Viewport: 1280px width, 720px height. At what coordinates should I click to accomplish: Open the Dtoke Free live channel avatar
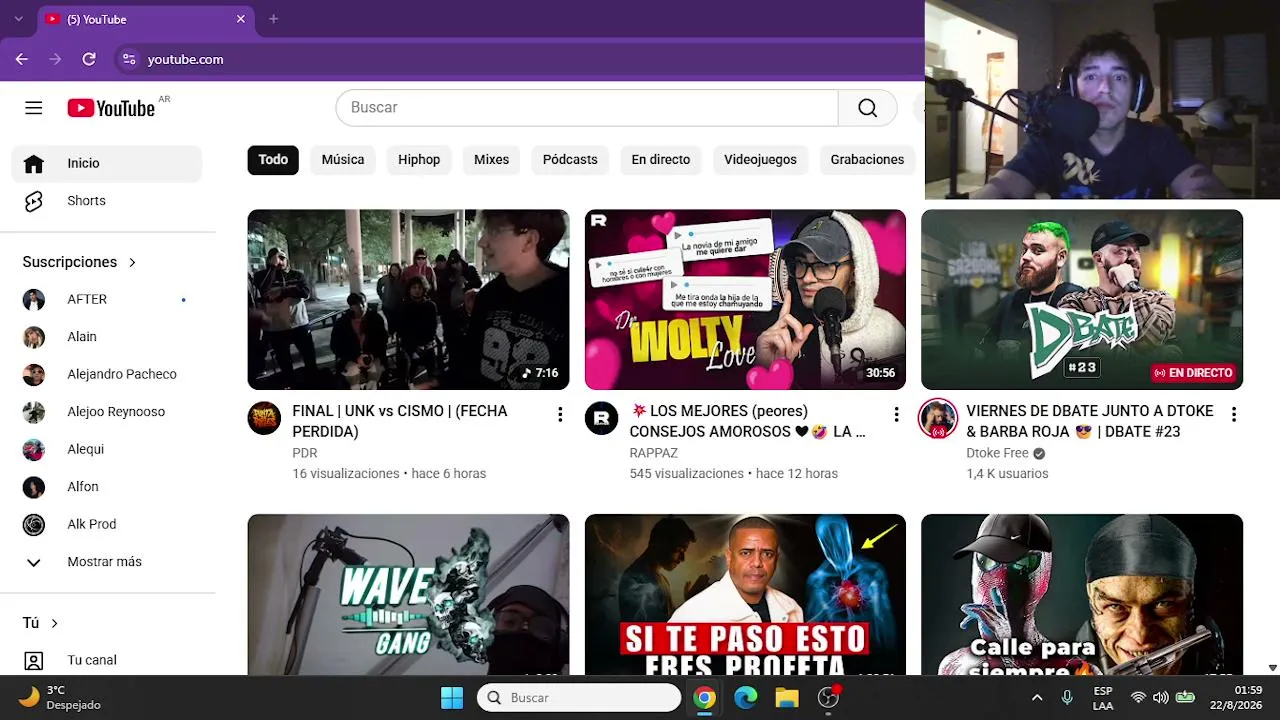[938, 418]
